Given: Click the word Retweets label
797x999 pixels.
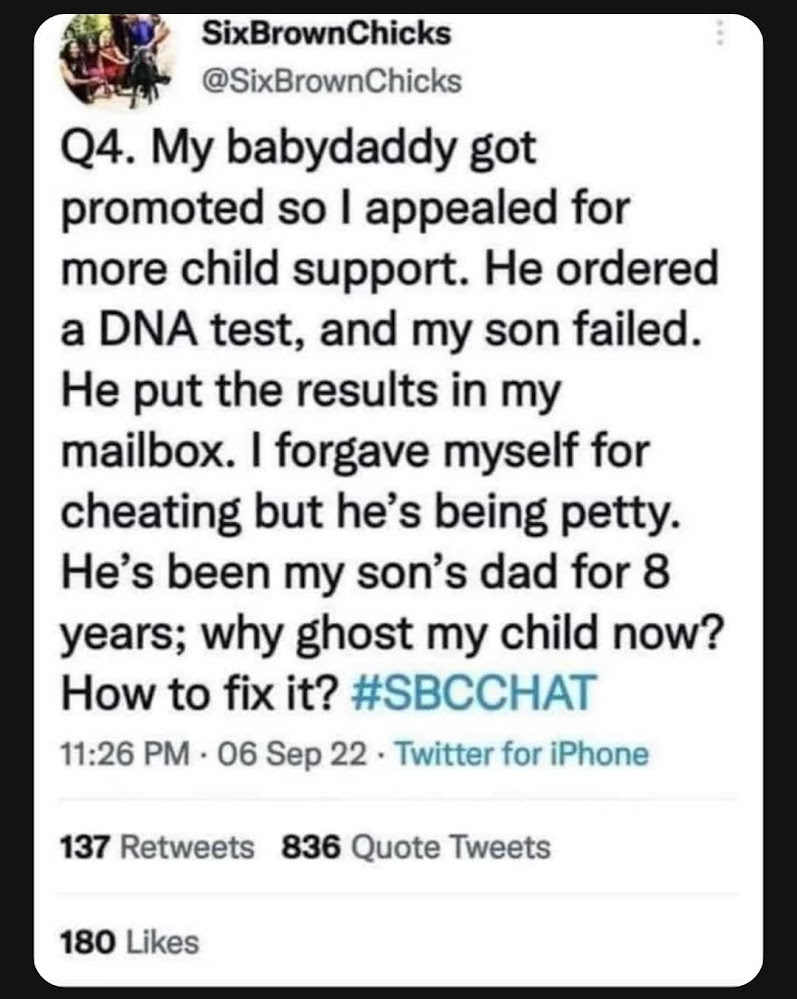Looking at the screenshot, I should 187,847.
